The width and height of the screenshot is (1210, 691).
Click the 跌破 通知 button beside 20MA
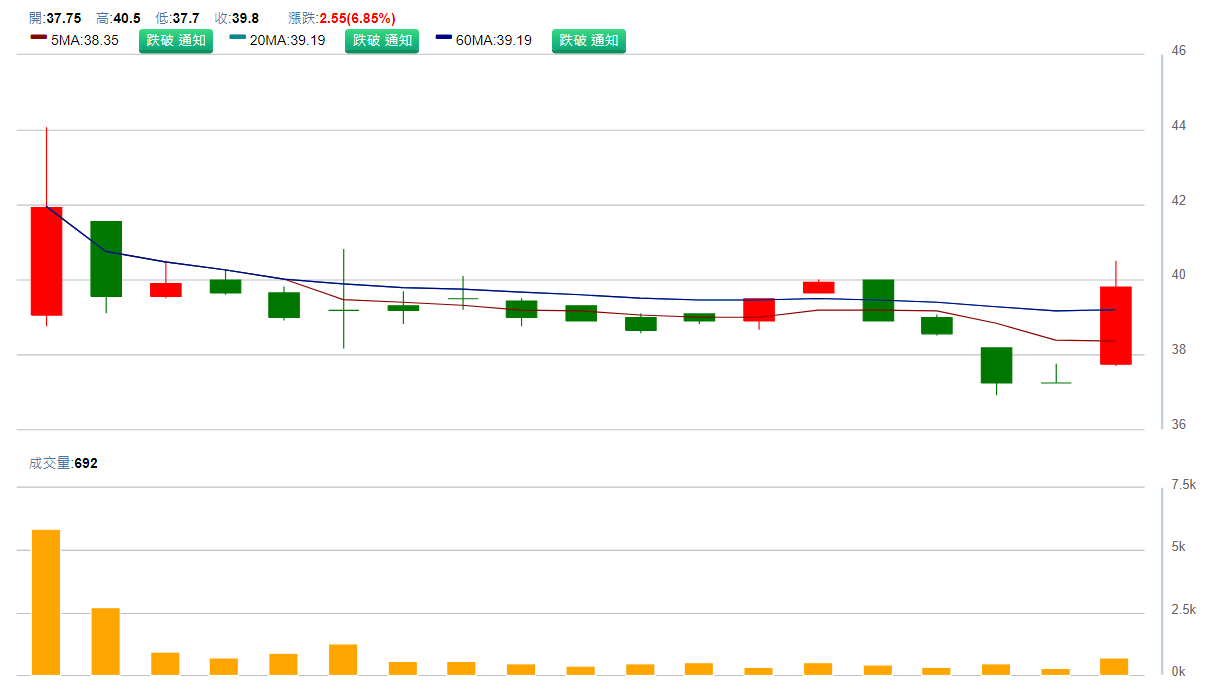click(x=382, y=41)
